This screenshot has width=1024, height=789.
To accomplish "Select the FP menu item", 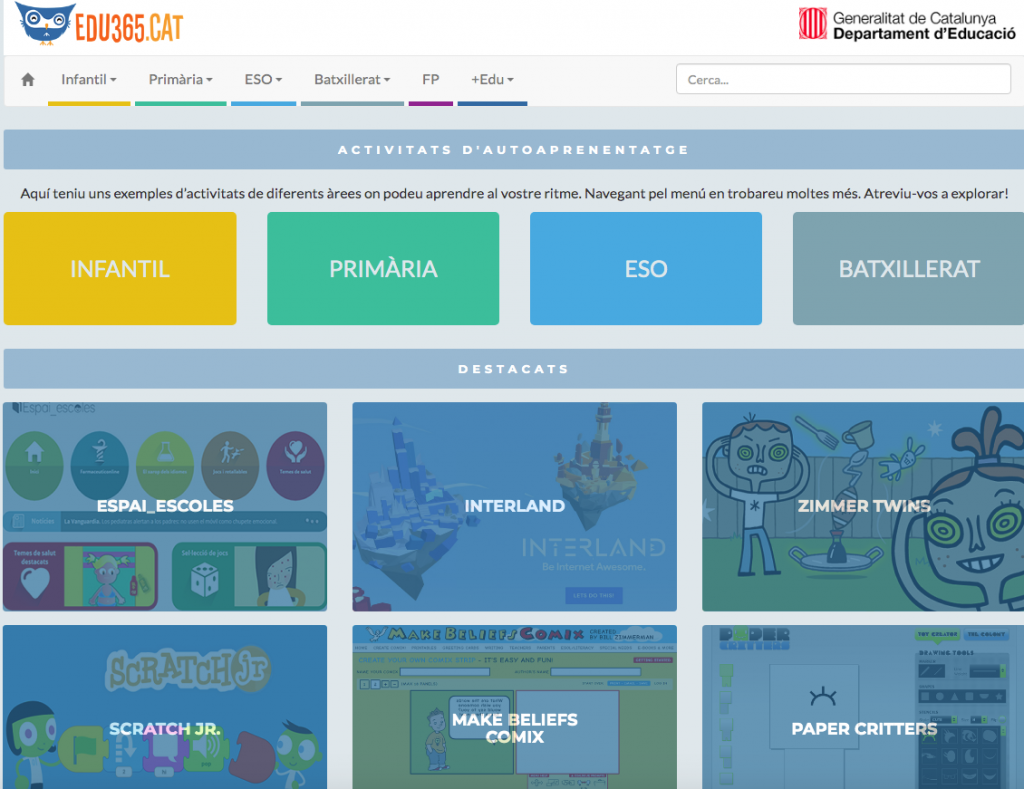I will pos(430,80).
